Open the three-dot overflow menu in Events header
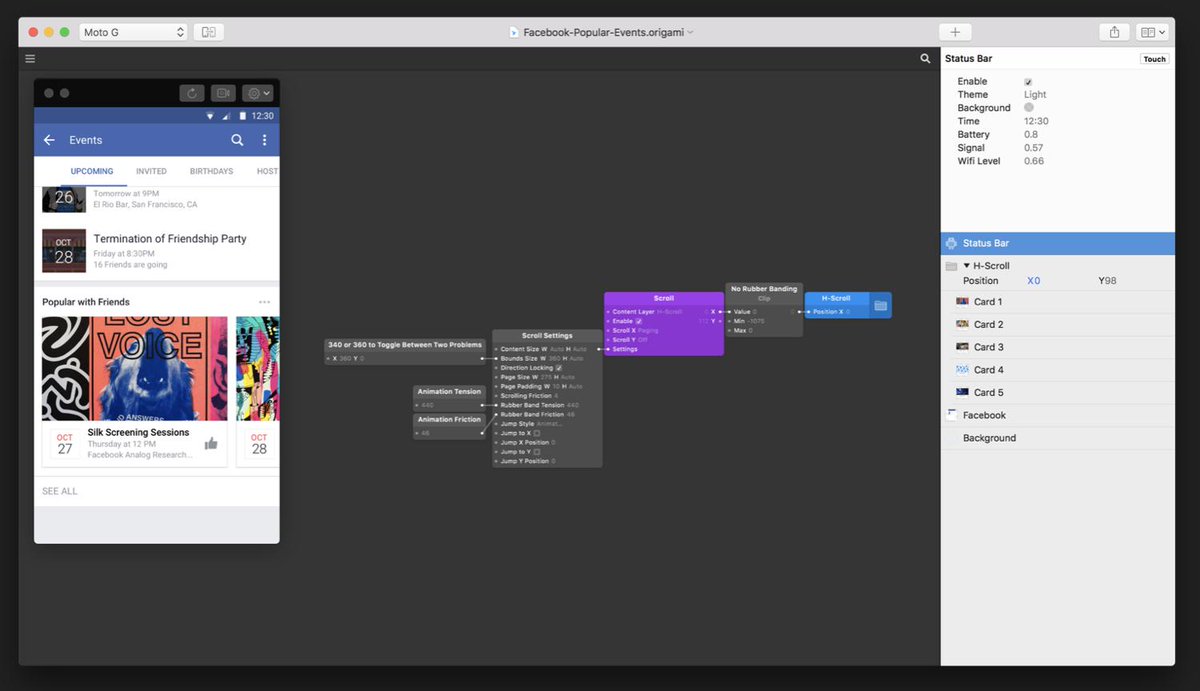This screenshot has width=1200, height=691. coord(264,140)
